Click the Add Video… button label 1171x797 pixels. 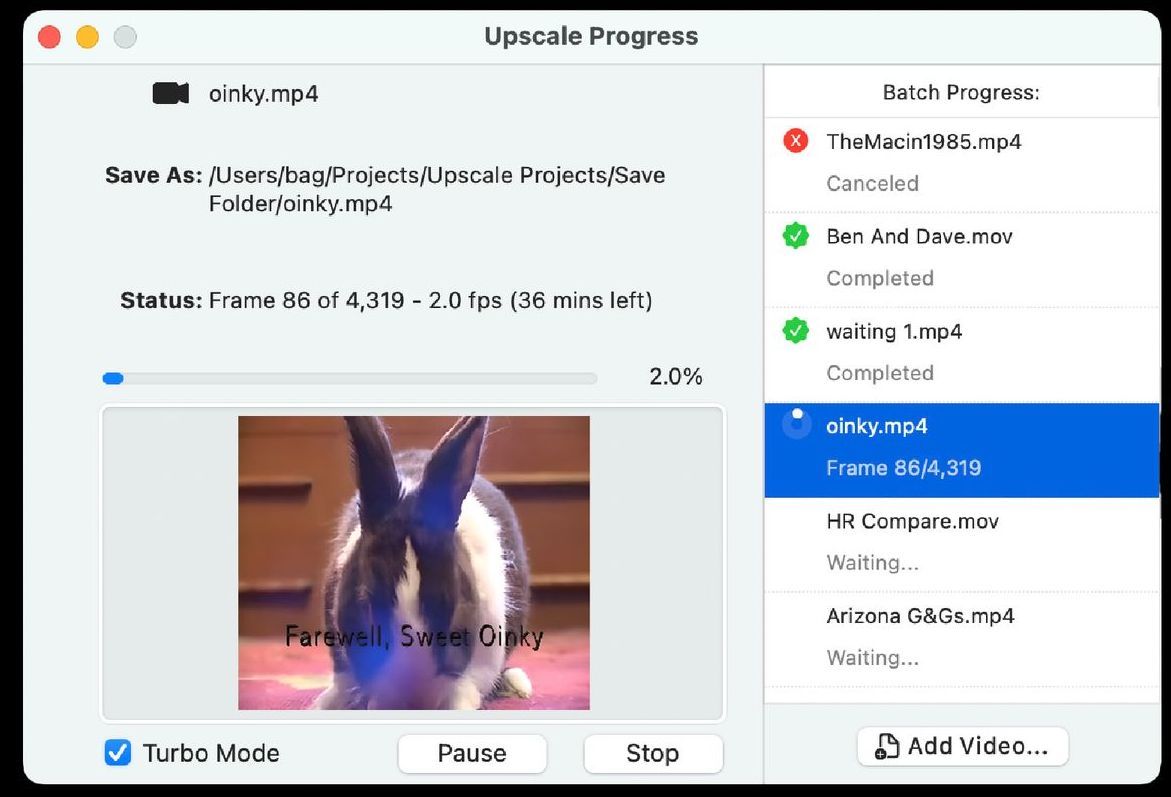tap(978, 745)
